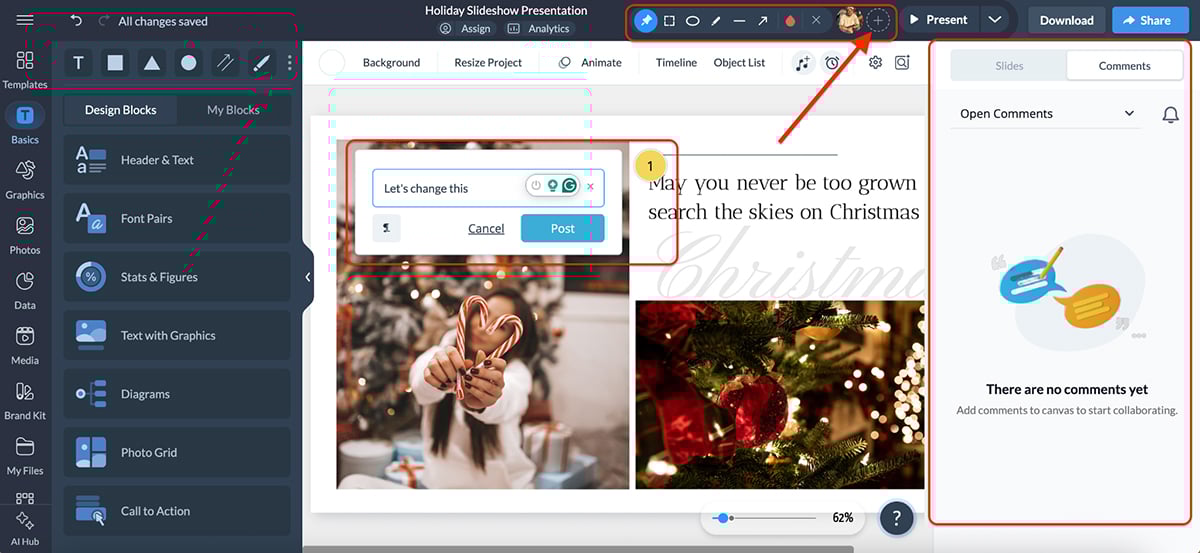Click the comment text input field
The image size is (1200, 553).
coord(450,188)
